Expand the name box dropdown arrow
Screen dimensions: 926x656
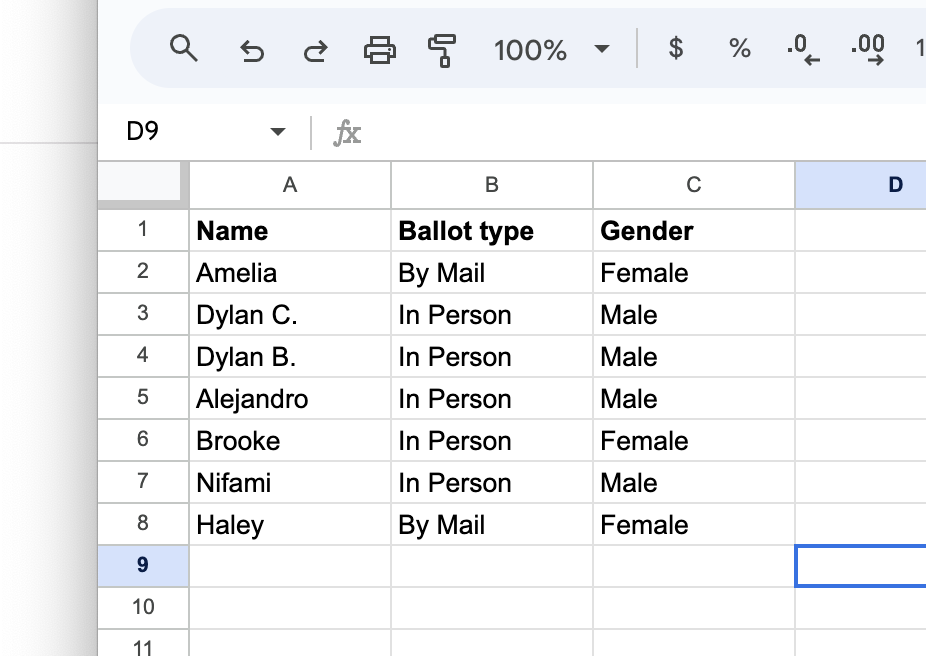278,131
